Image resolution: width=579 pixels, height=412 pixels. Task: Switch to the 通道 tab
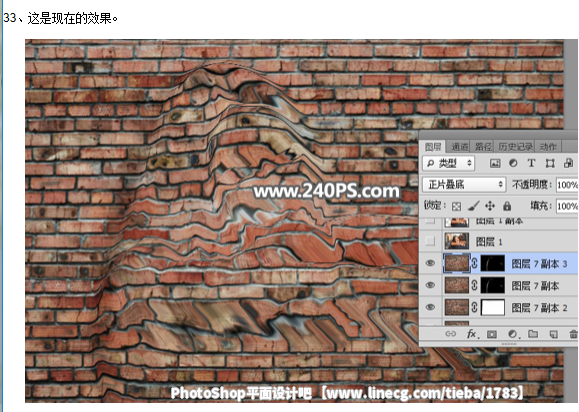[x=460, y=147]
